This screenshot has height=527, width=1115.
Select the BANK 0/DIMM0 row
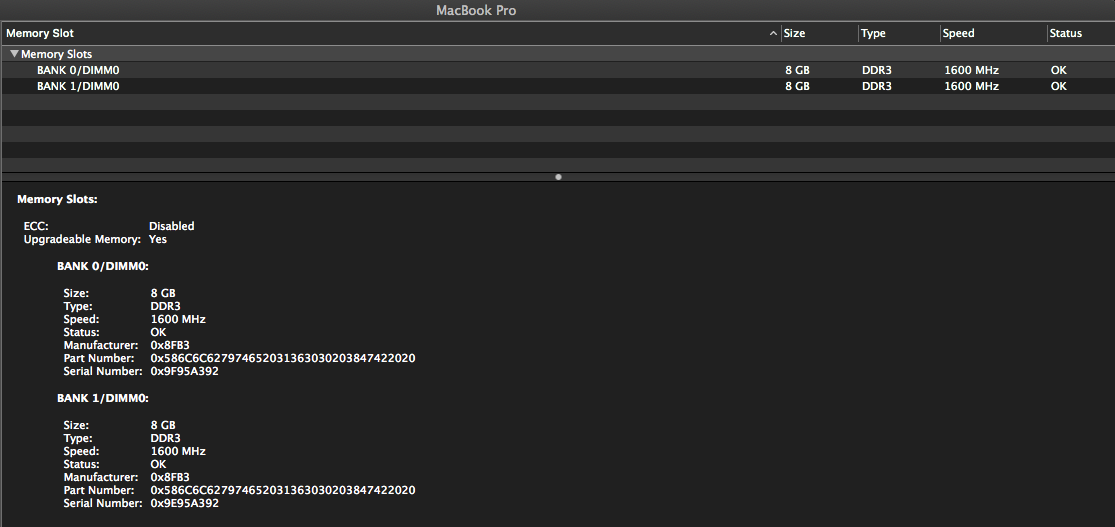[x=558, y=70]
